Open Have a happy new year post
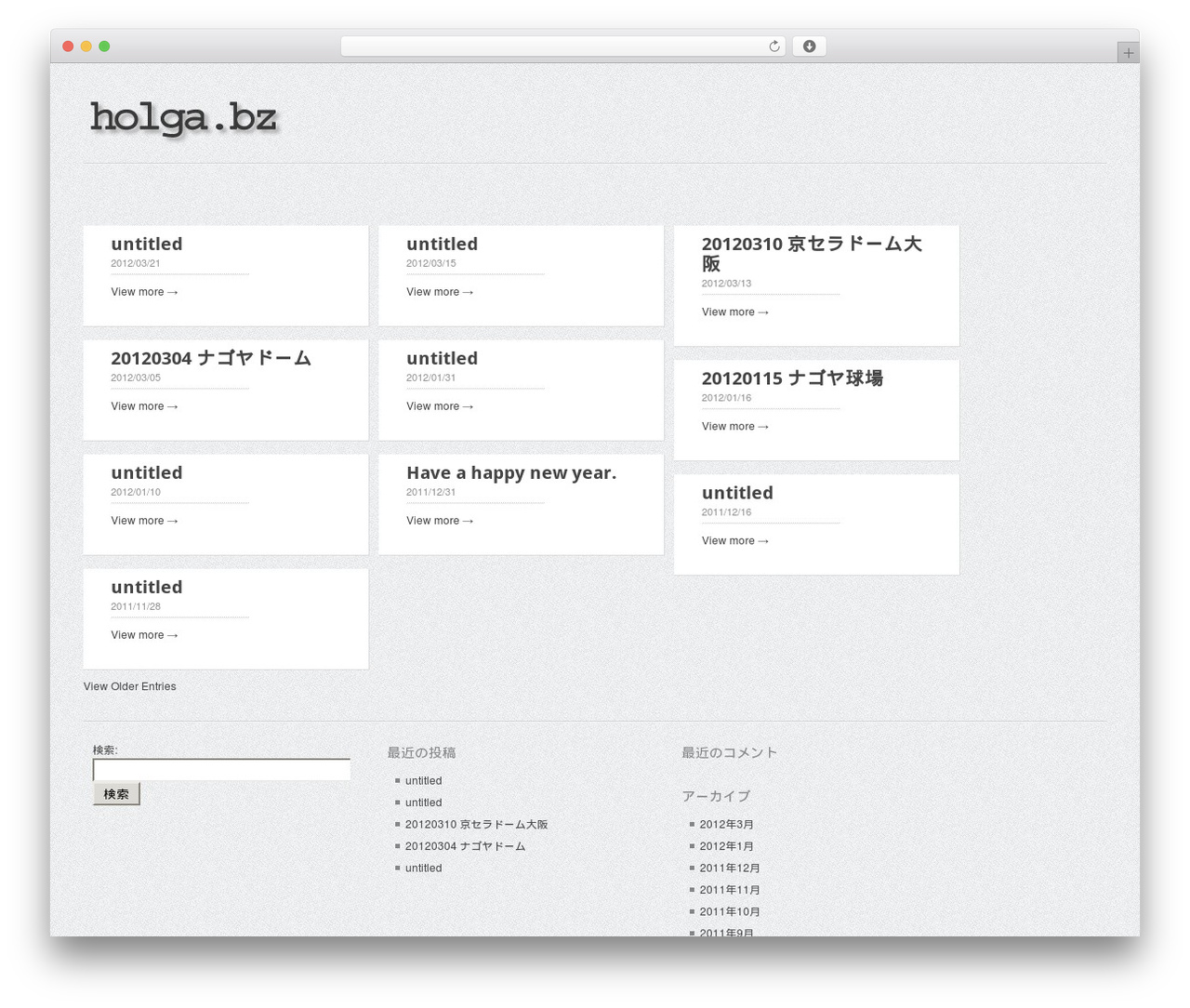 click(511, 472)
